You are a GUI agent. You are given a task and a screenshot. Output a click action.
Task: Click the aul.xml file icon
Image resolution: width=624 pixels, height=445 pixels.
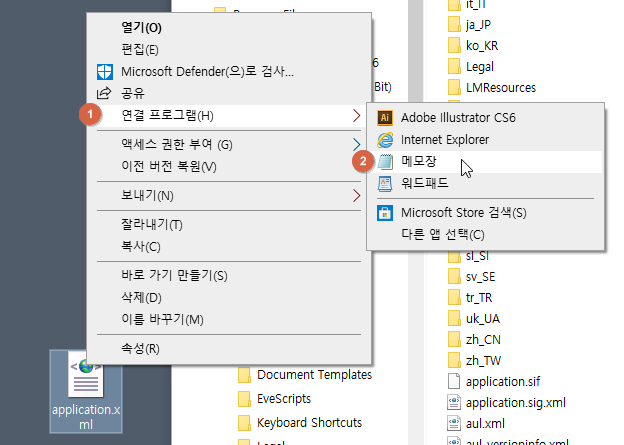[x=454, y=424]
